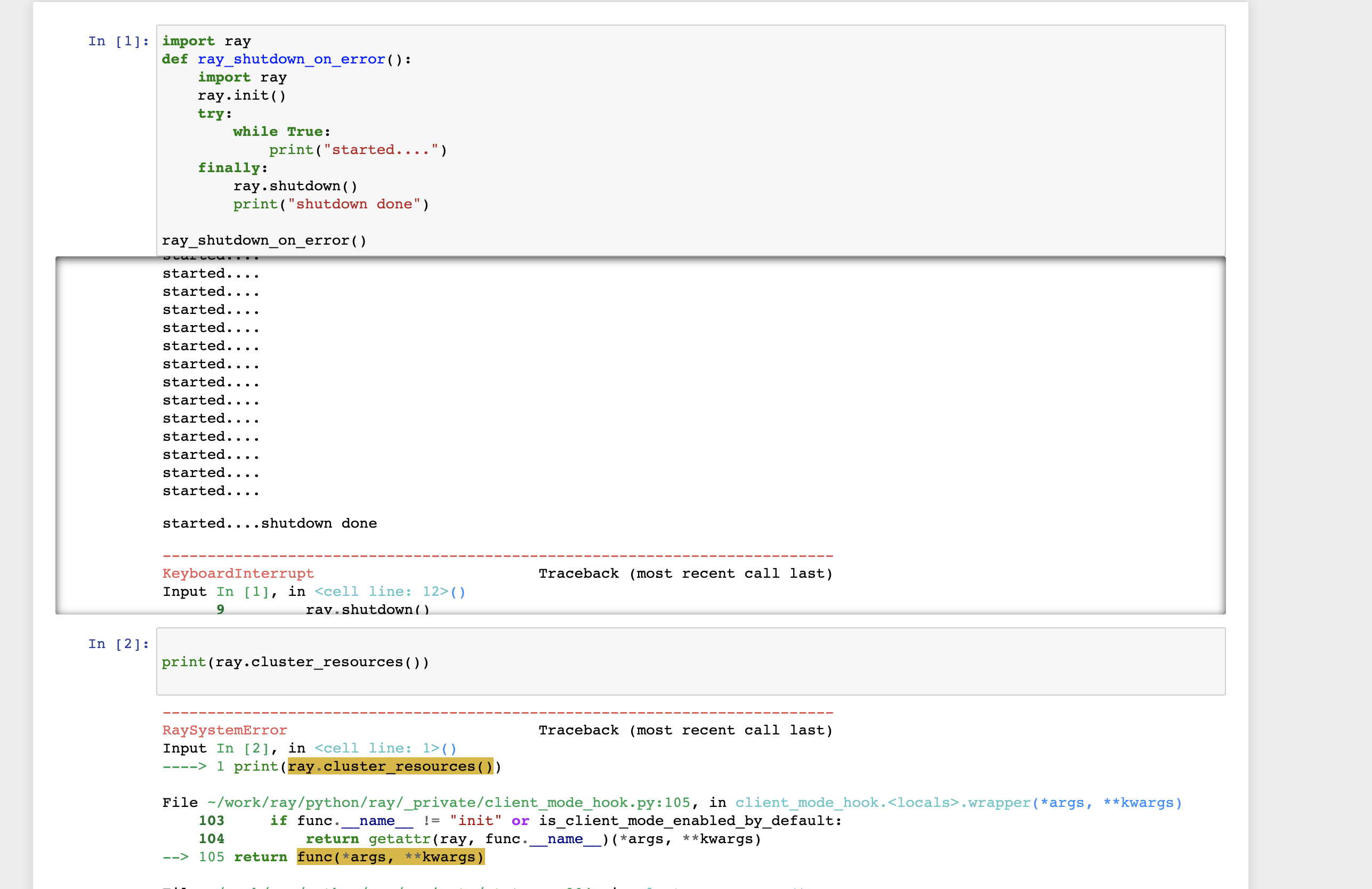Click the print("shutdown done") code line
This screenshot has height=889, width=1372.
pos(331,204)
